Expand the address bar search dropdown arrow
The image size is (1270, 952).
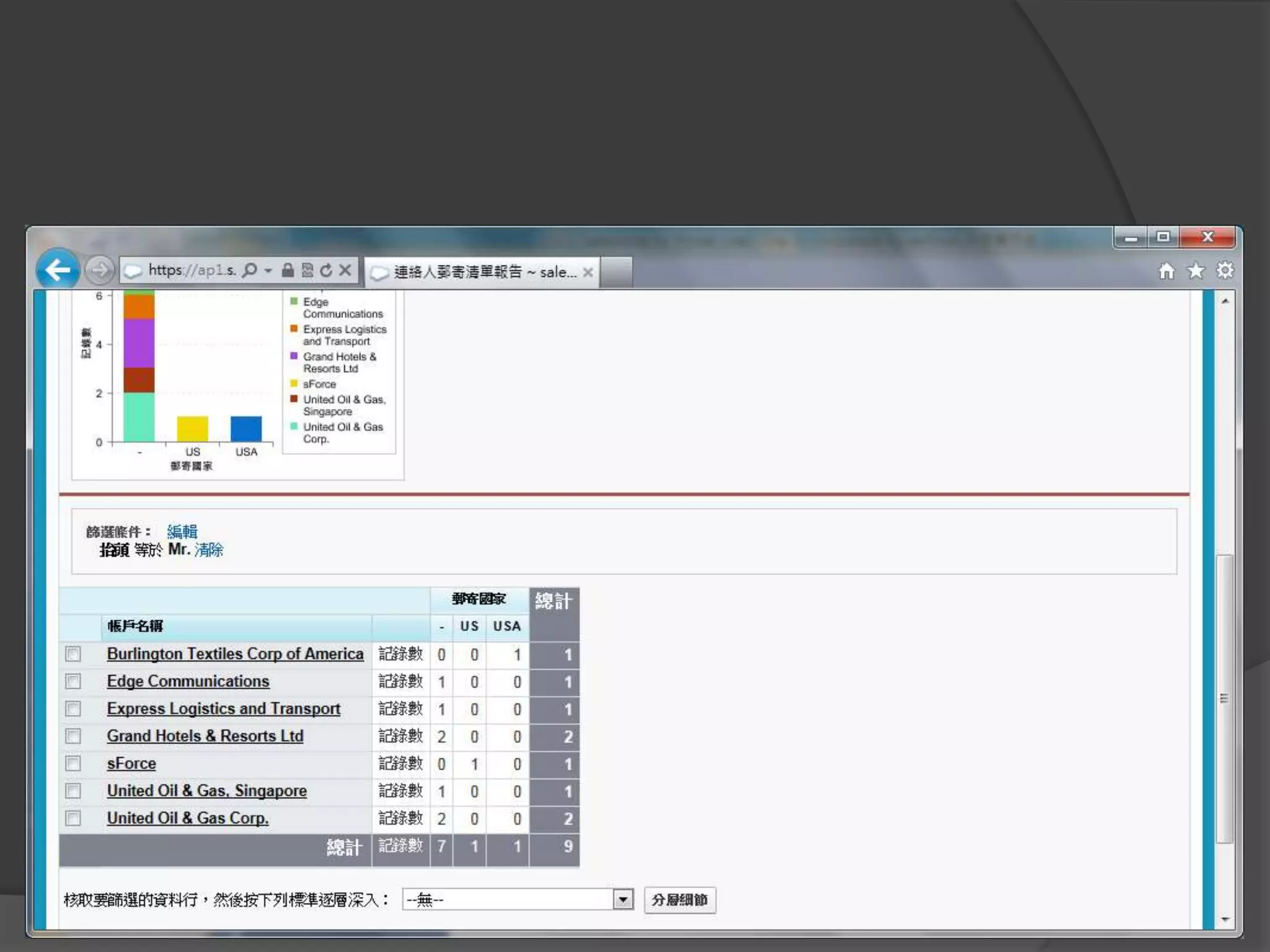pos(269,271)
